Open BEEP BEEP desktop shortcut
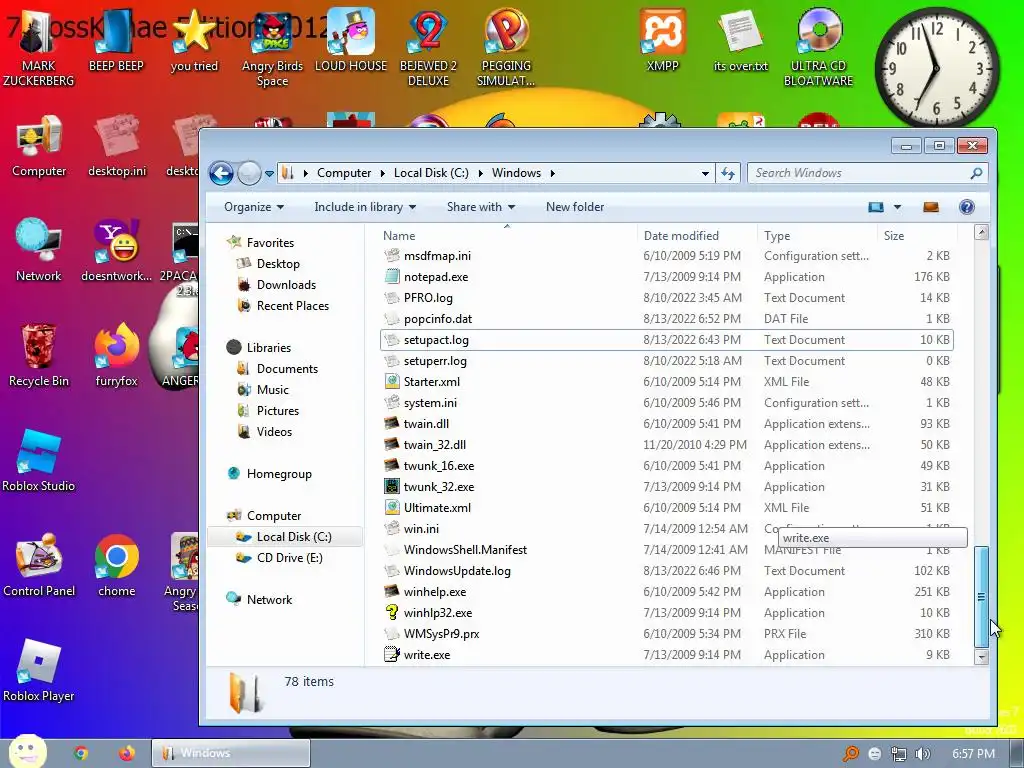This screenshot has width=1024, height=768. click(x=116, y=40)
